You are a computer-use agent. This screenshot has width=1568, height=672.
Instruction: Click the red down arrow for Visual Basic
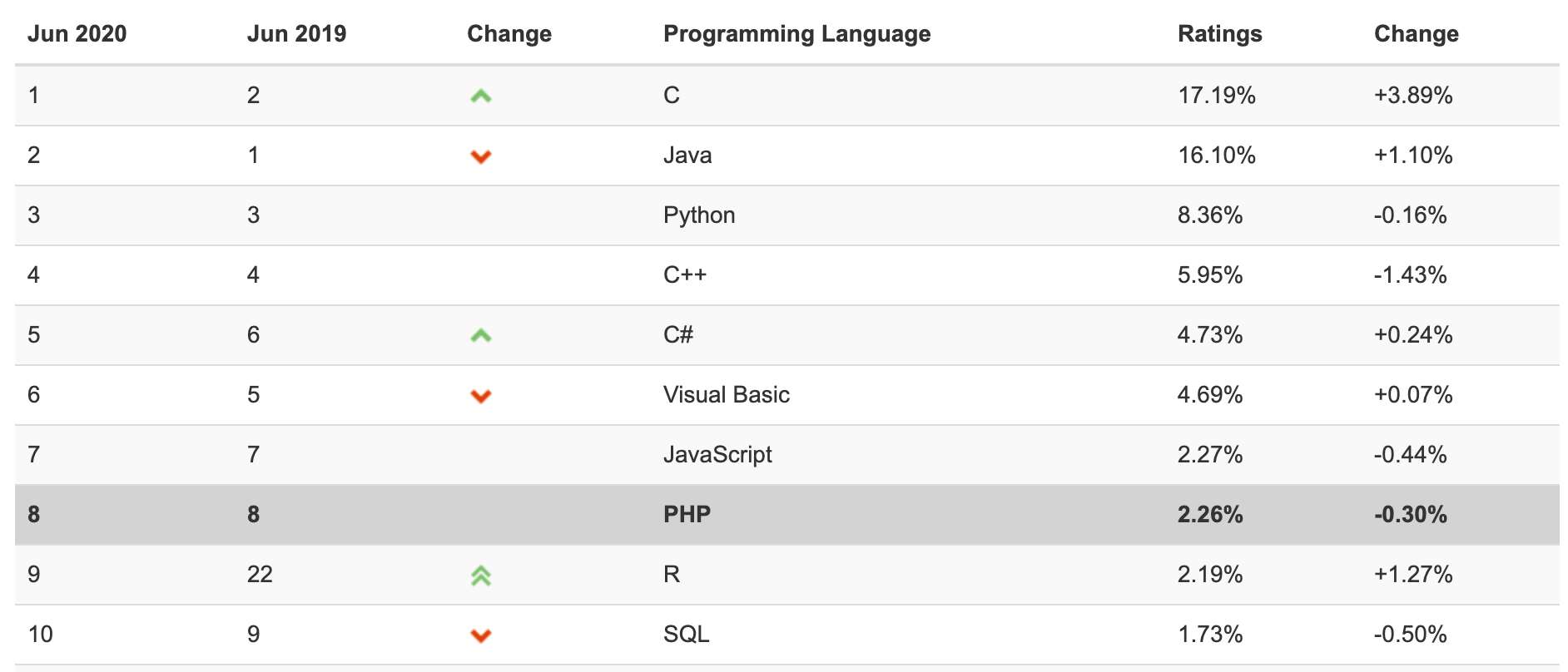(480, 396)
